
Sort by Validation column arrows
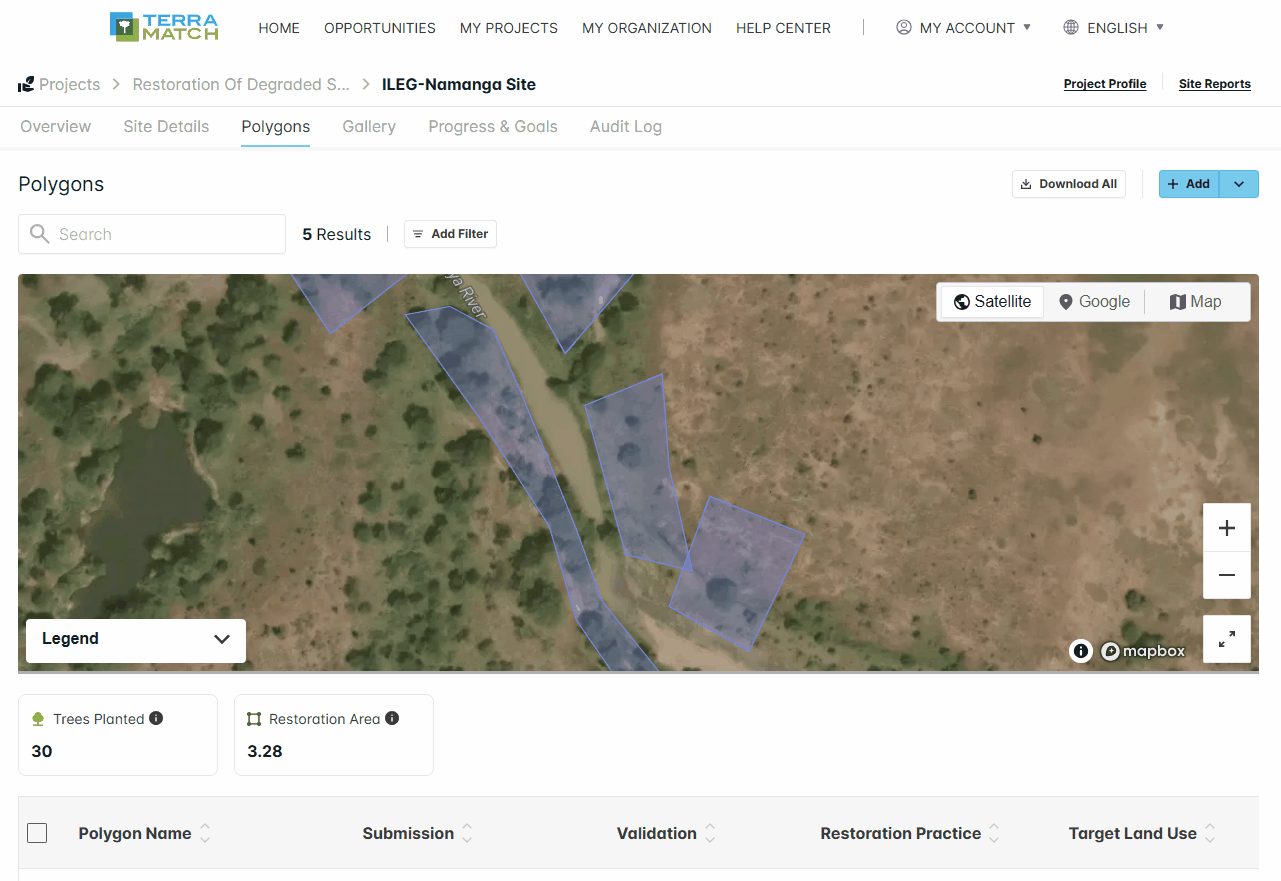710,833
